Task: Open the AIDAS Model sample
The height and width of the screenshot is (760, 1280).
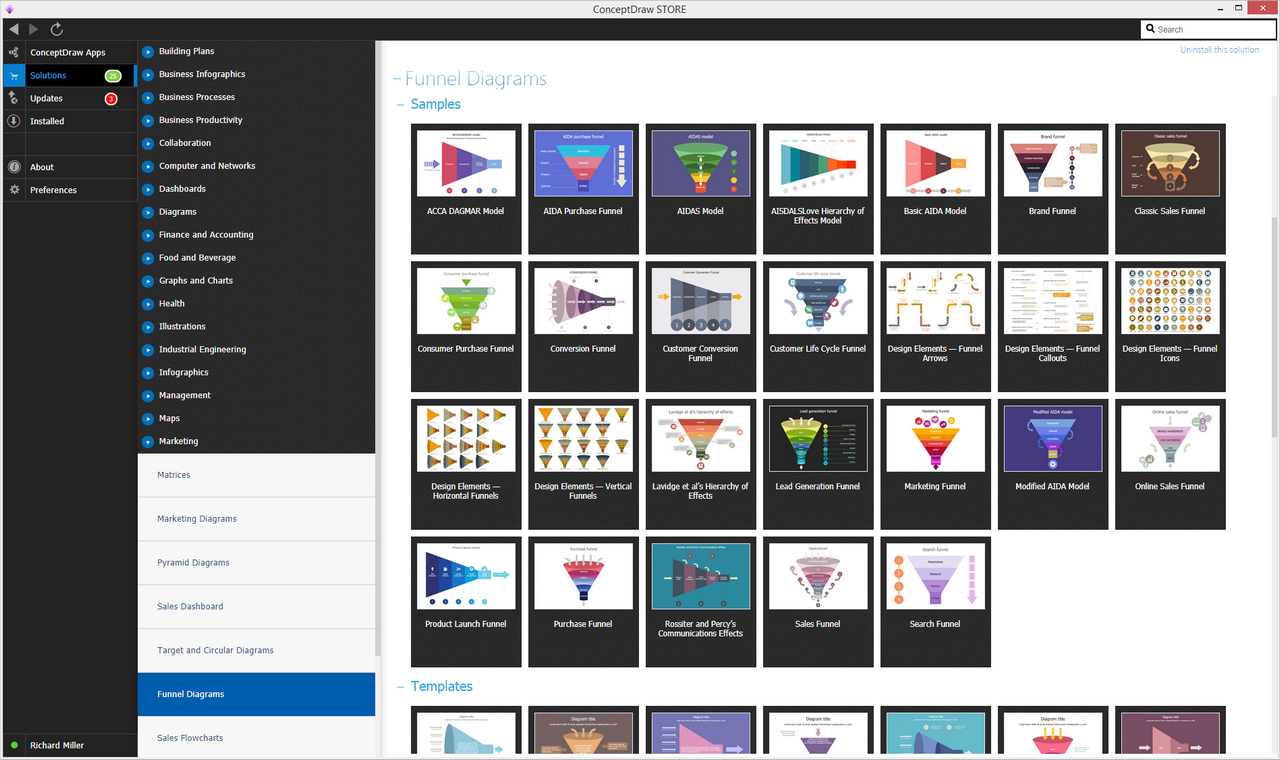Action: (x=701, y=189)
